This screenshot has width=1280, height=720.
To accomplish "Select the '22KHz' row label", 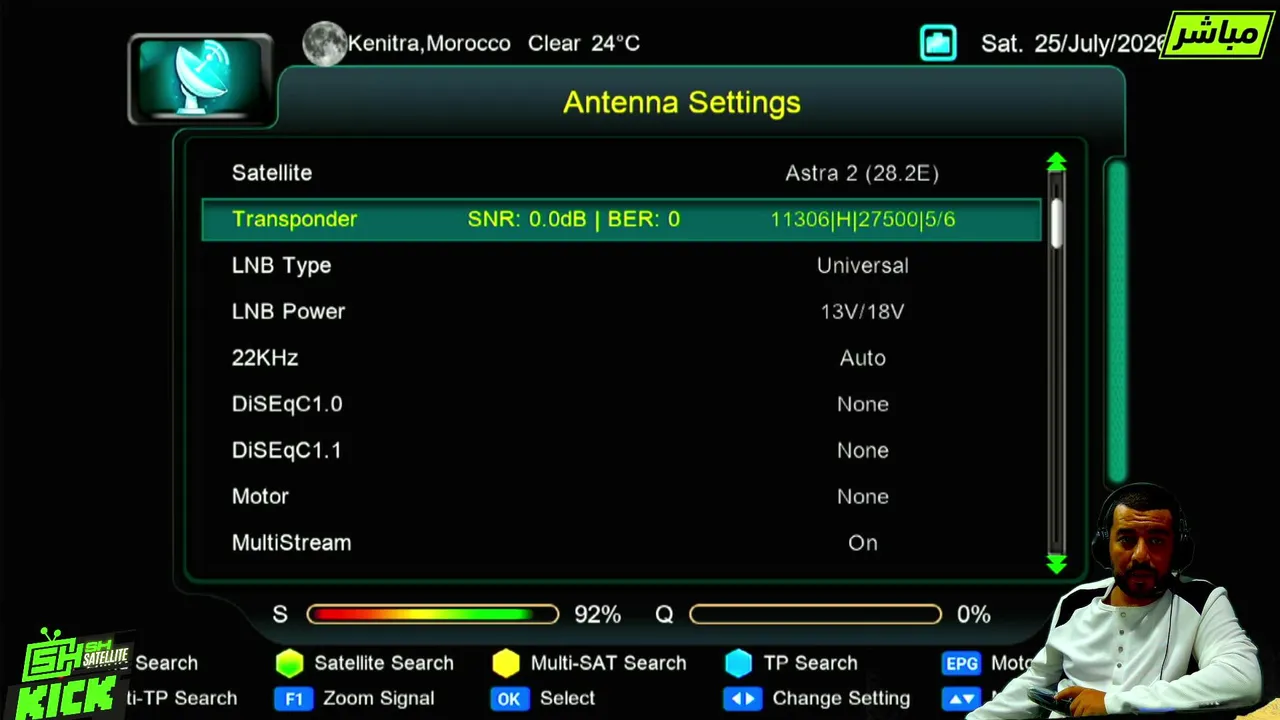I will tap(265, 358).
